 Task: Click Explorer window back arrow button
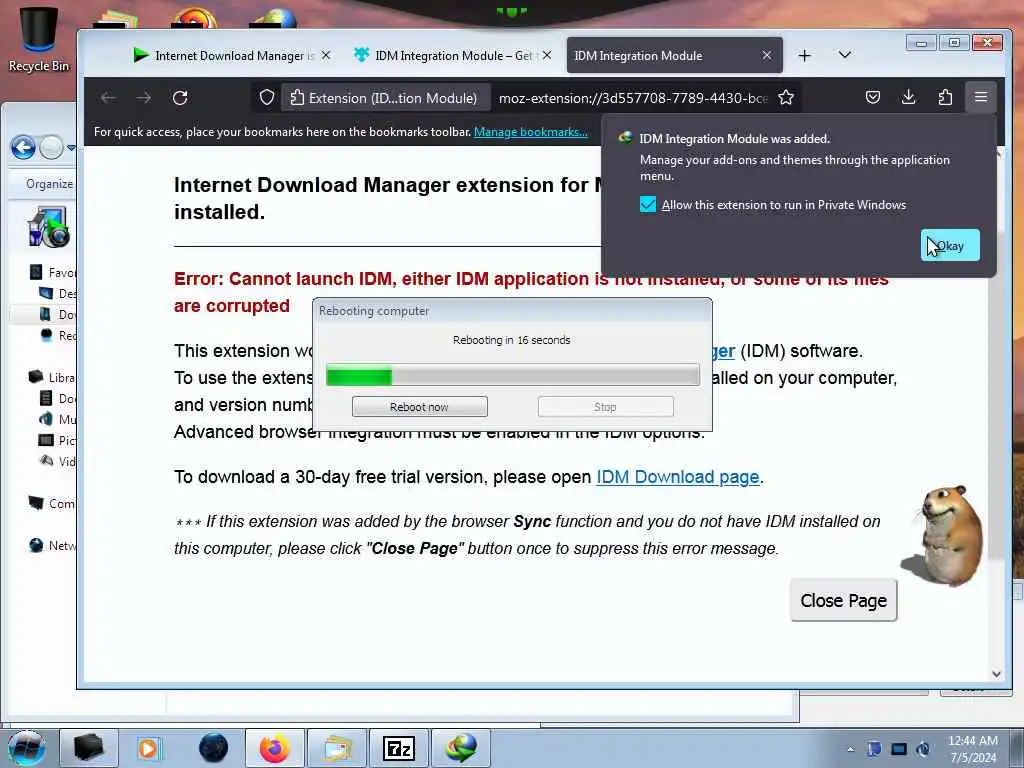tap(24, 148)
